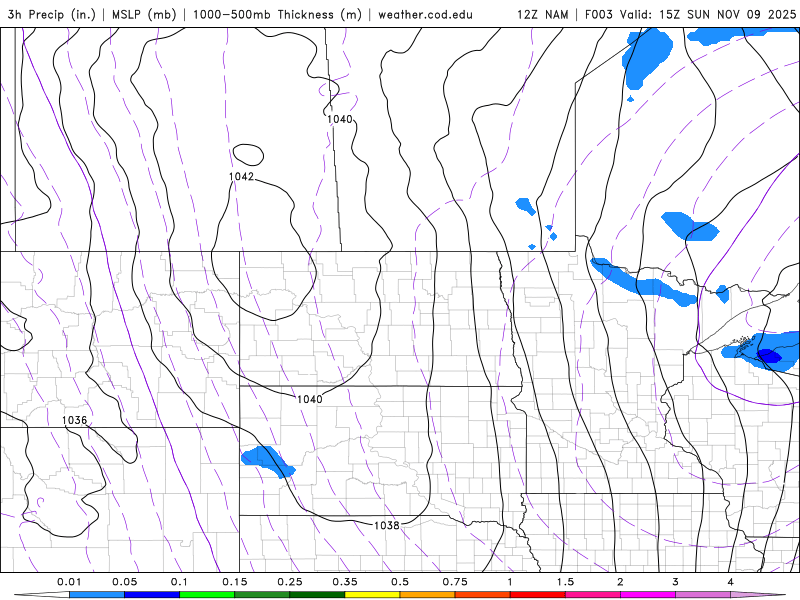800x600 pixels.
Task: Click the 0.75 legend value
Action: coord(455,582)
